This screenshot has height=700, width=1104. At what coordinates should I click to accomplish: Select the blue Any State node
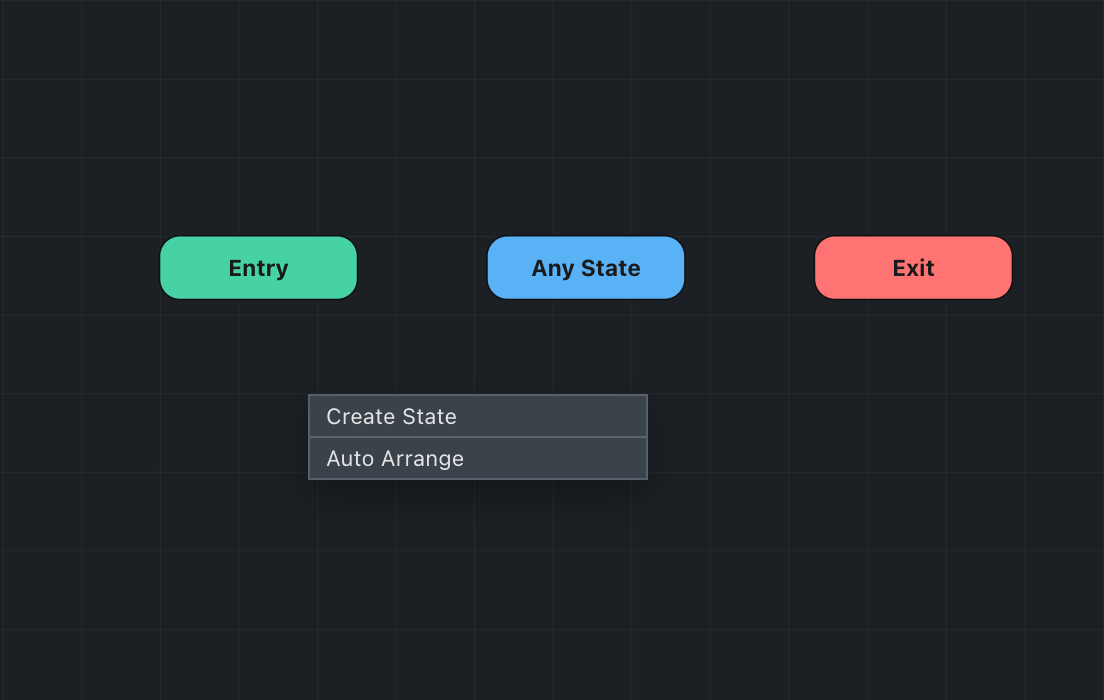[x=586, y=268]
